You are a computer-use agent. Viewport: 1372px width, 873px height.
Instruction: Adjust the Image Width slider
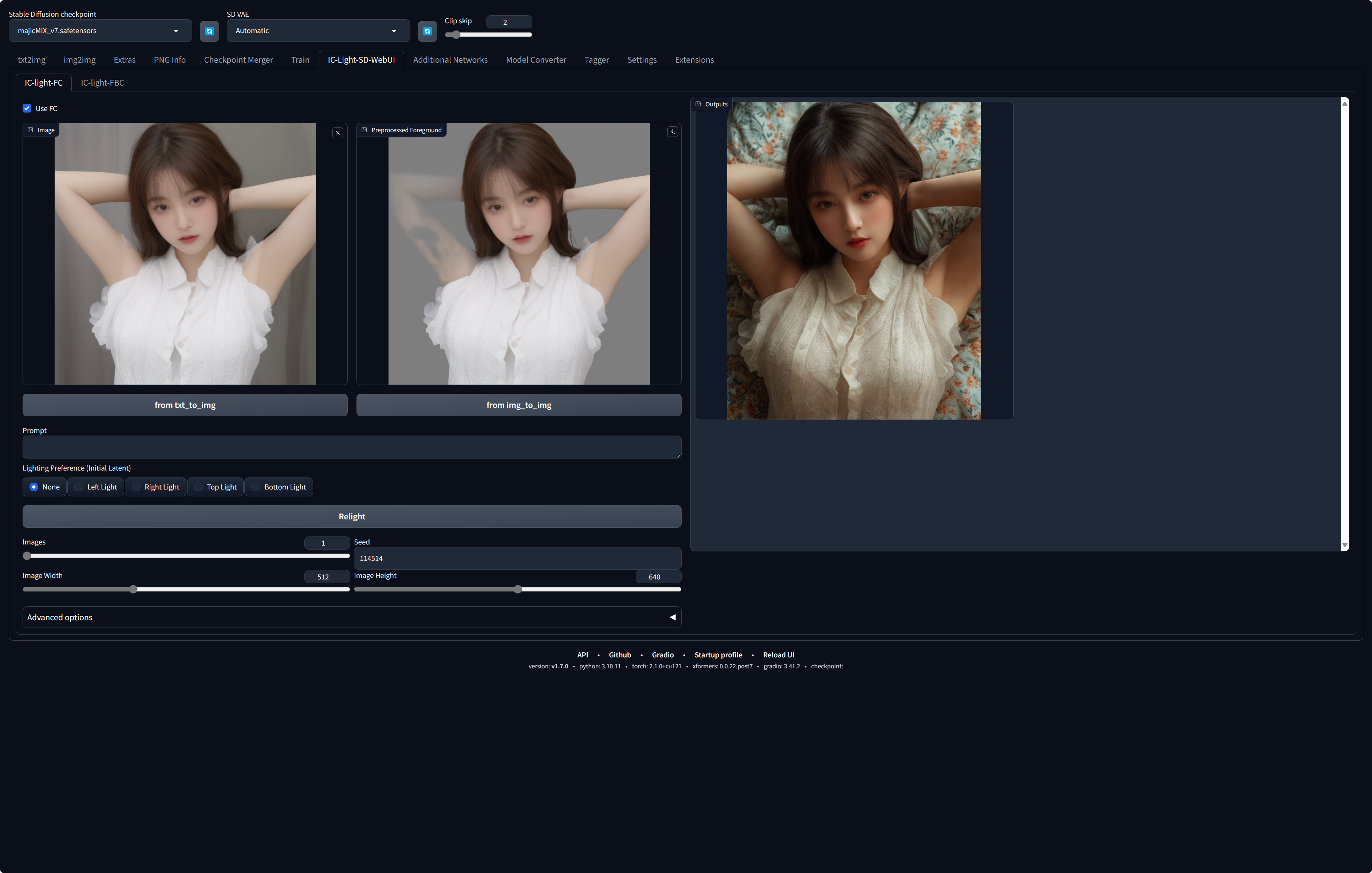(186, 589)
